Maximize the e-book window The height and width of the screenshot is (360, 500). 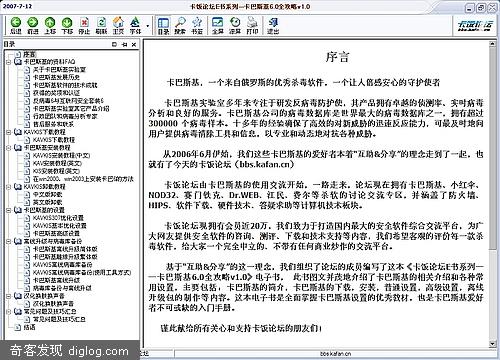coord(481,8)
